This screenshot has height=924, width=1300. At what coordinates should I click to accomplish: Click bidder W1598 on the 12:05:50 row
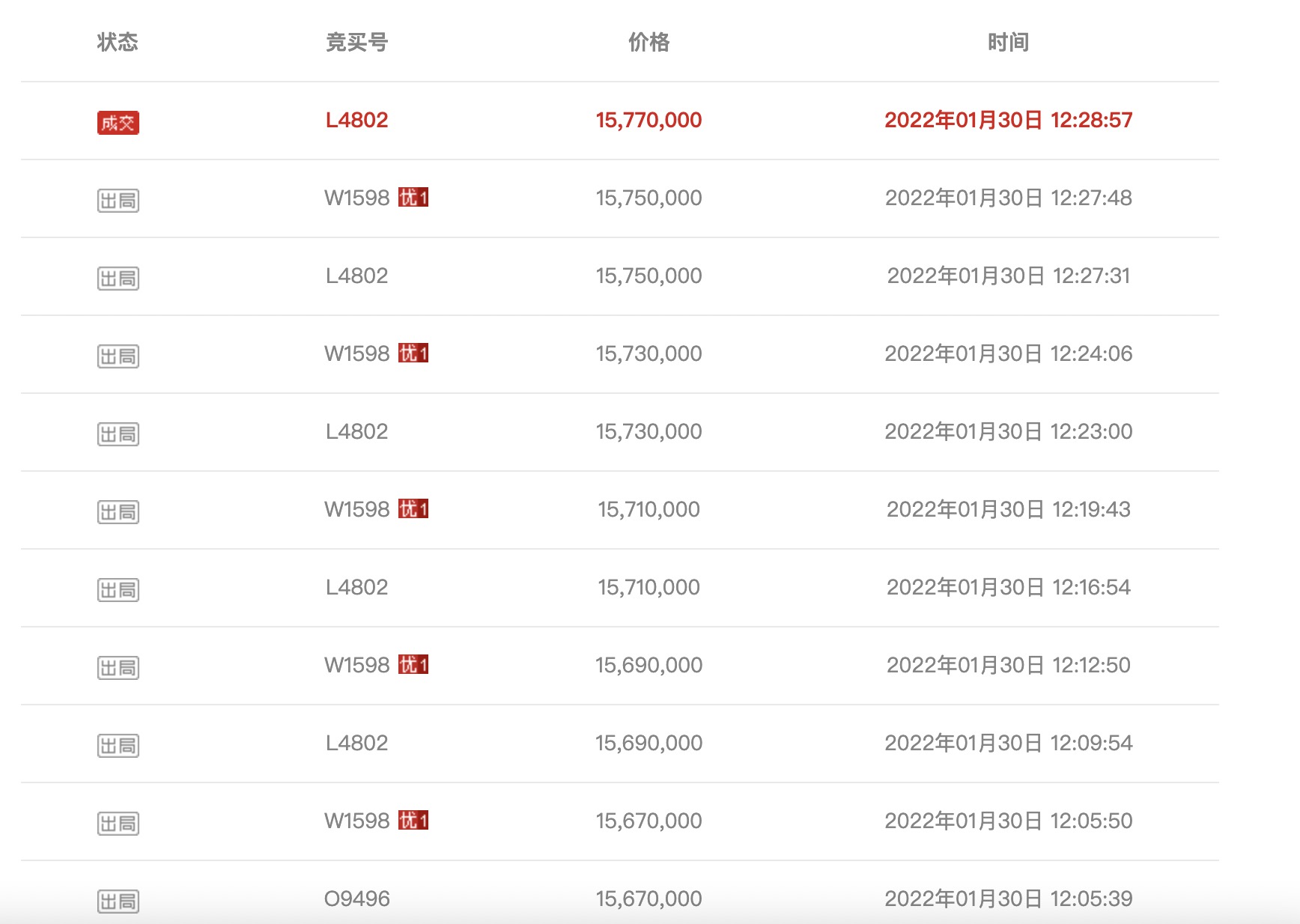coord(356,821)
